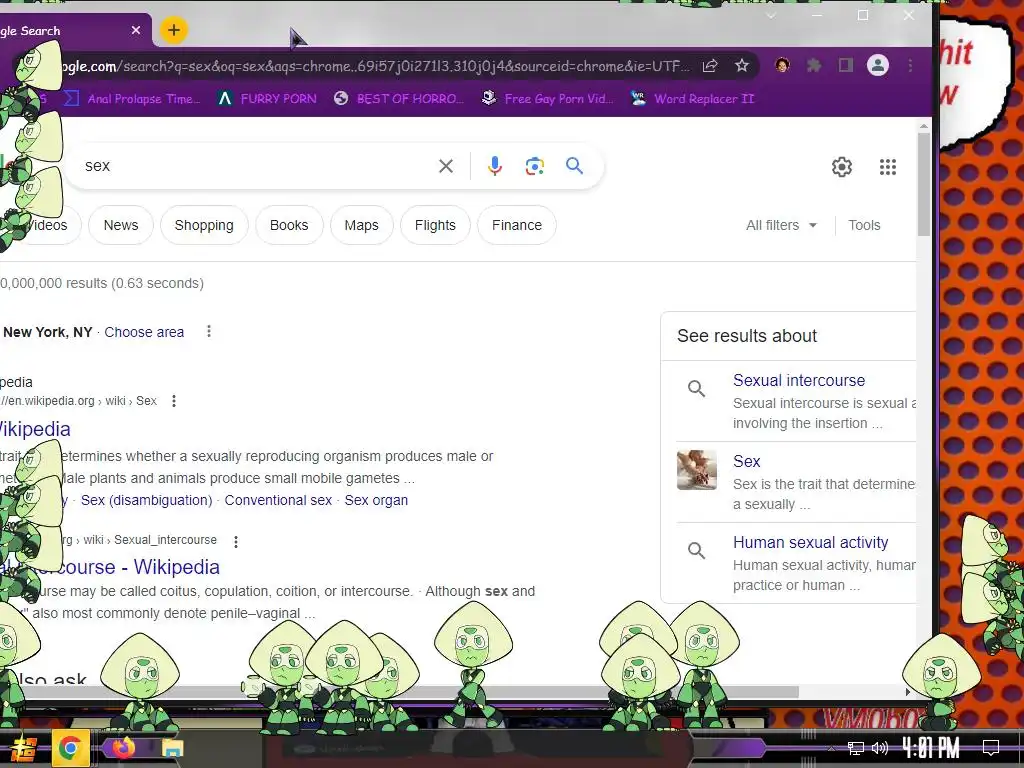The height and width of the screenshot is (768, 1024).
Task: Switch to the Maps results tab
Action: click(x=361, y=225)
